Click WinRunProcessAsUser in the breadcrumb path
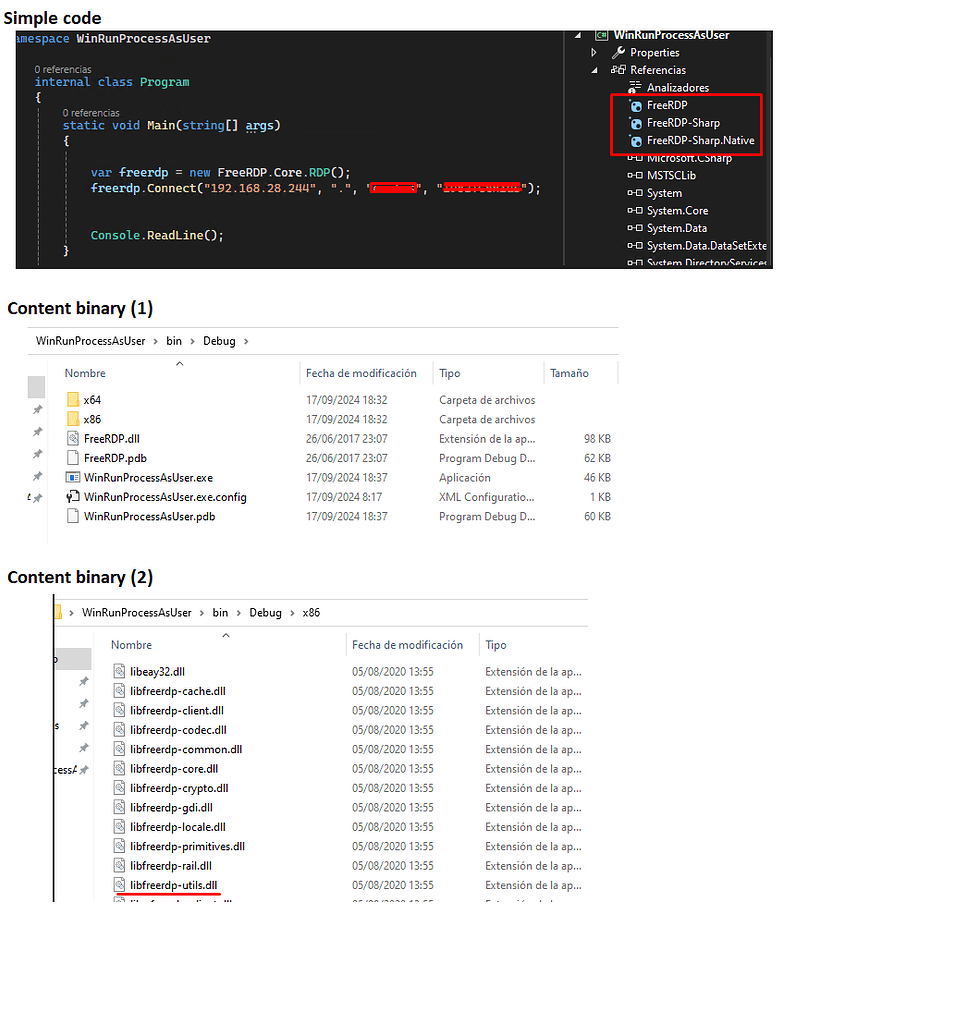This screenshot has width=955, height=1024. point(90,340)
